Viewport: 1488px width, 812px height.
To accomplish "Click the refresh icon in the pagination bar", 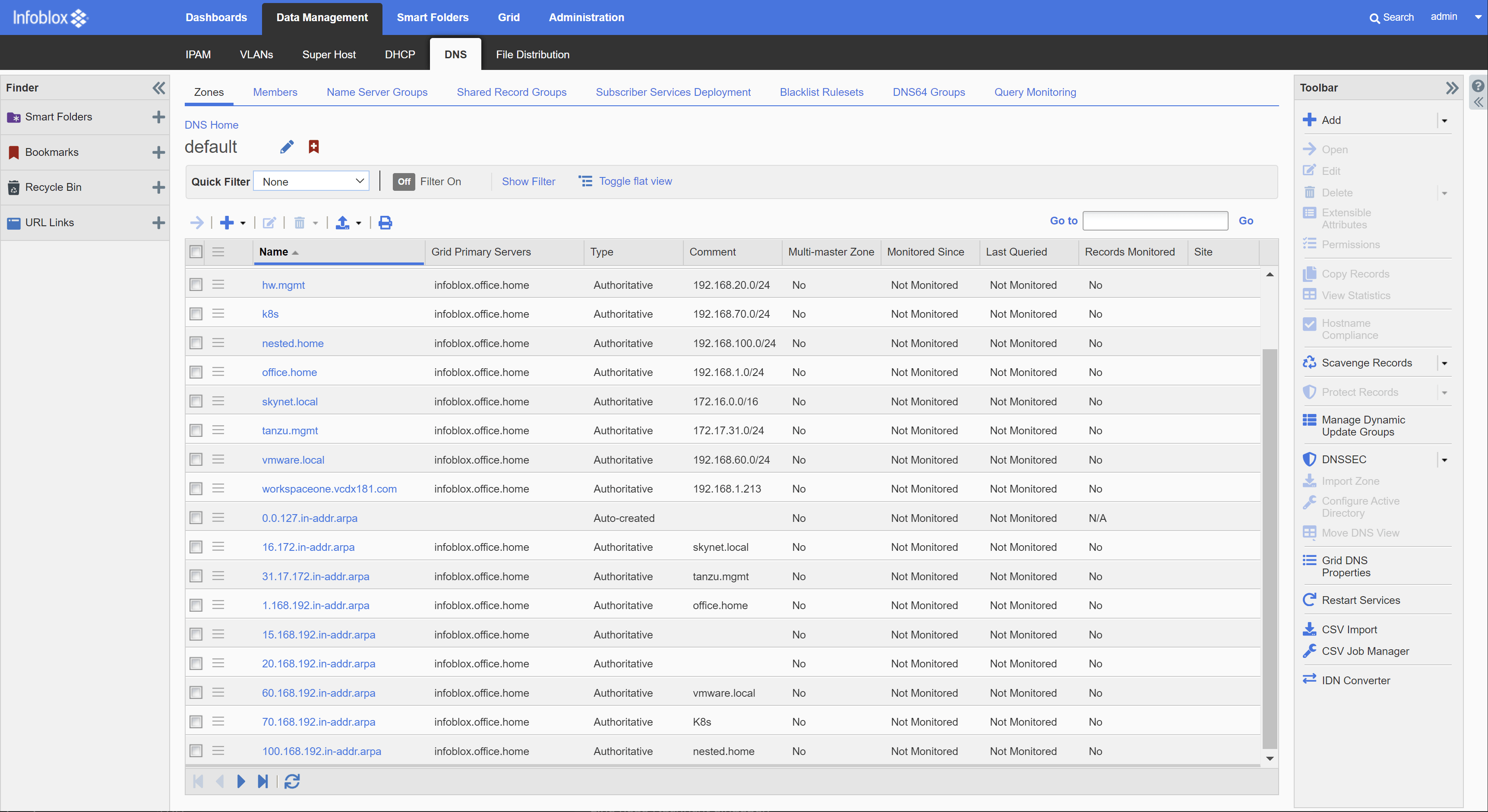I will 292,781.
